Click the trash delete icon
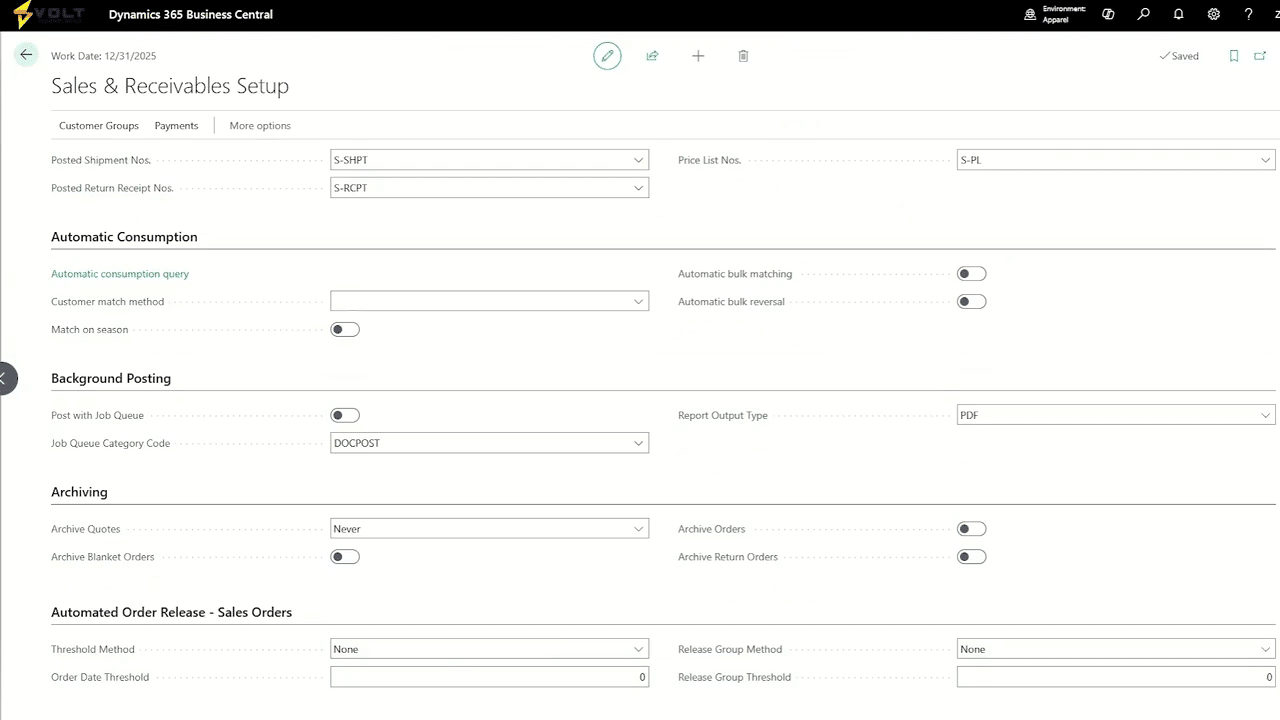Image resolution: width=1280 pixels, height=720 pixels. (743, 56)
